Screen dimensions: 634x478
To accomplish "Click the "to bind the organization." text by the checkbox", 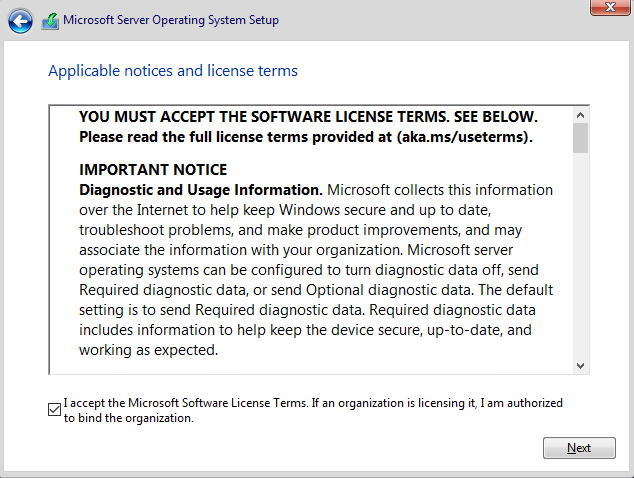I will coord(129,419).
